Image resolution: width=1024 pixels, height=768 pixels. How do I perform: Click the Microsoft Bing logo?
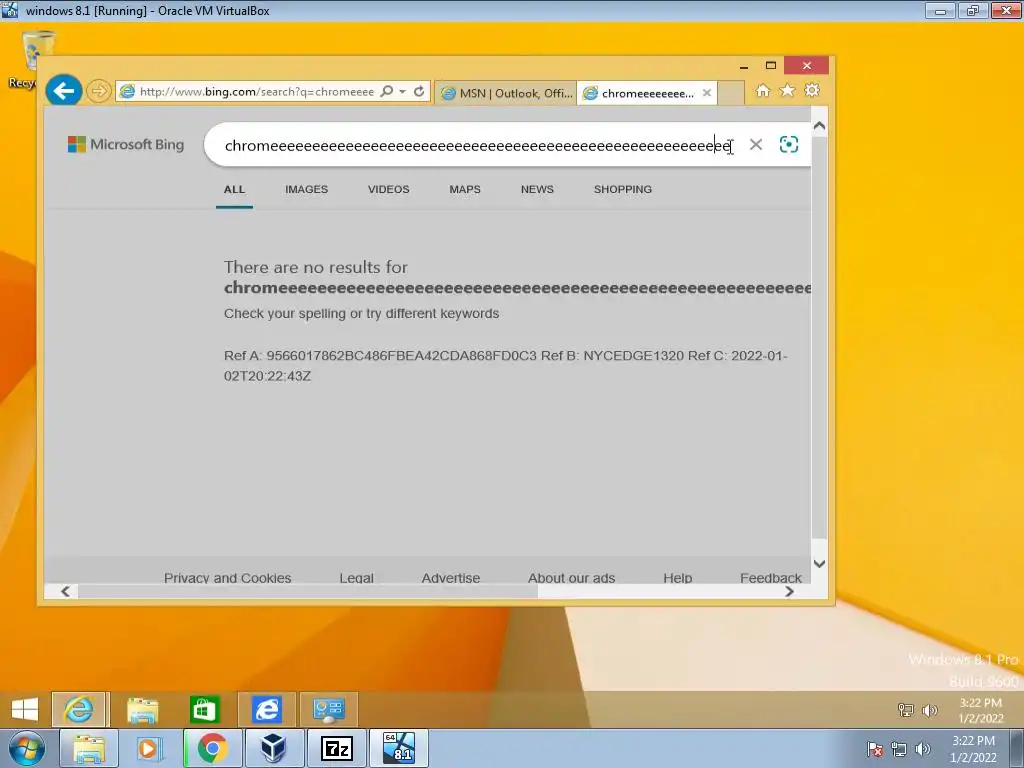pyautogui.click(x=126, y=144)
